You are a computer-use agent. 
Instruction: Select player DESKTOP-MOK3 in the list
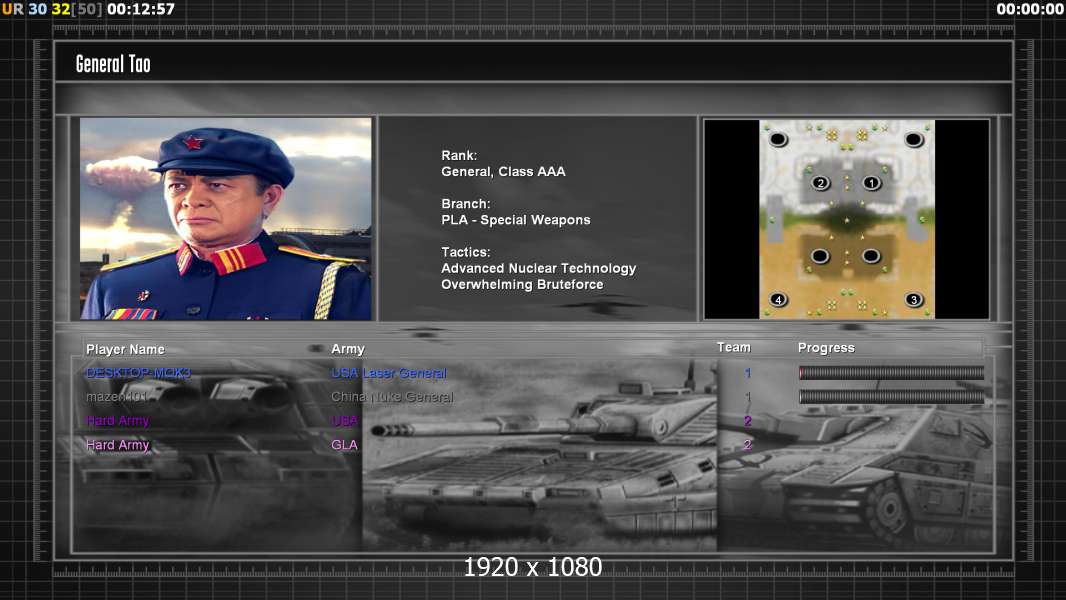[x=139, y=373]
